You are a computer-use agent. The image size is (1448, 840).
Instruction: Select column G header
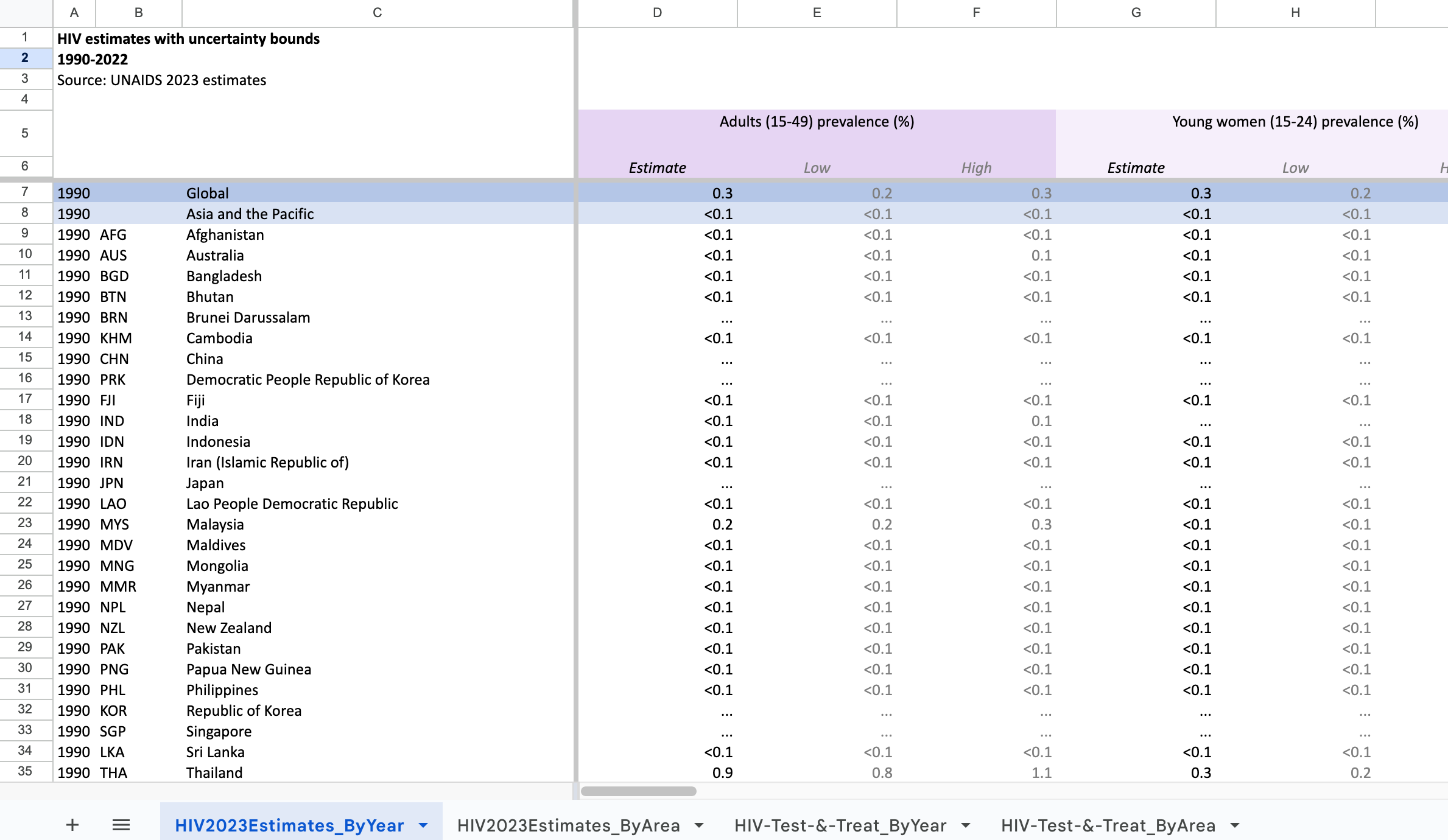[x=1136, y=13]
